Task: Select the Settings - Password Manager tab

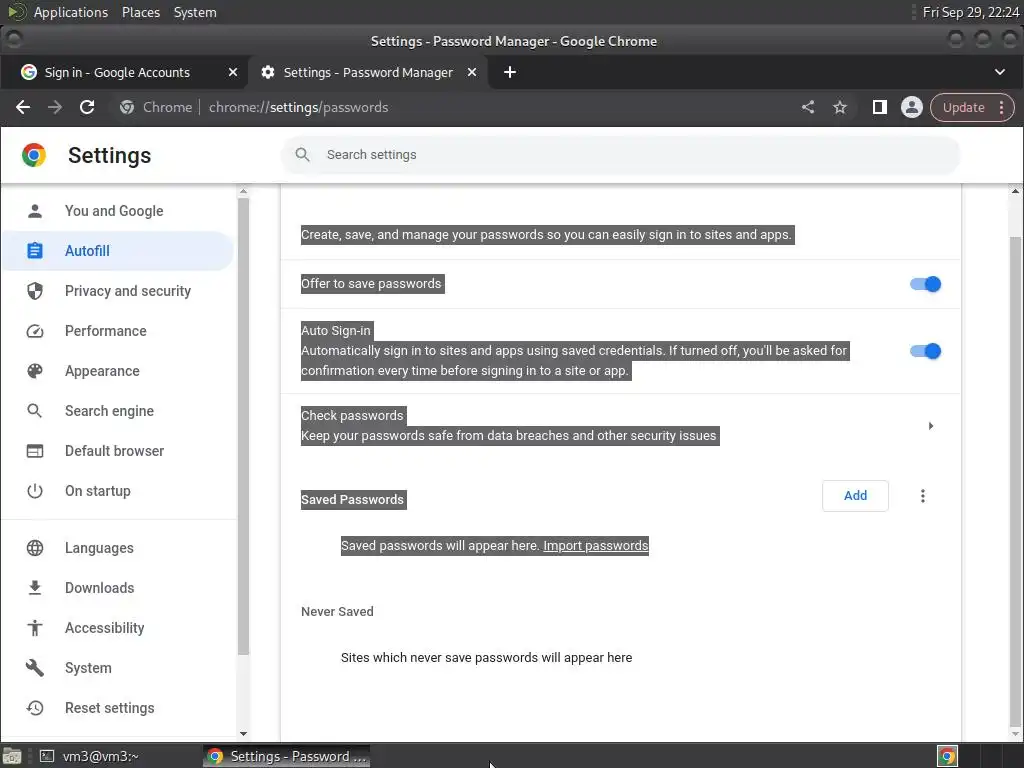Action: point(368,72)
